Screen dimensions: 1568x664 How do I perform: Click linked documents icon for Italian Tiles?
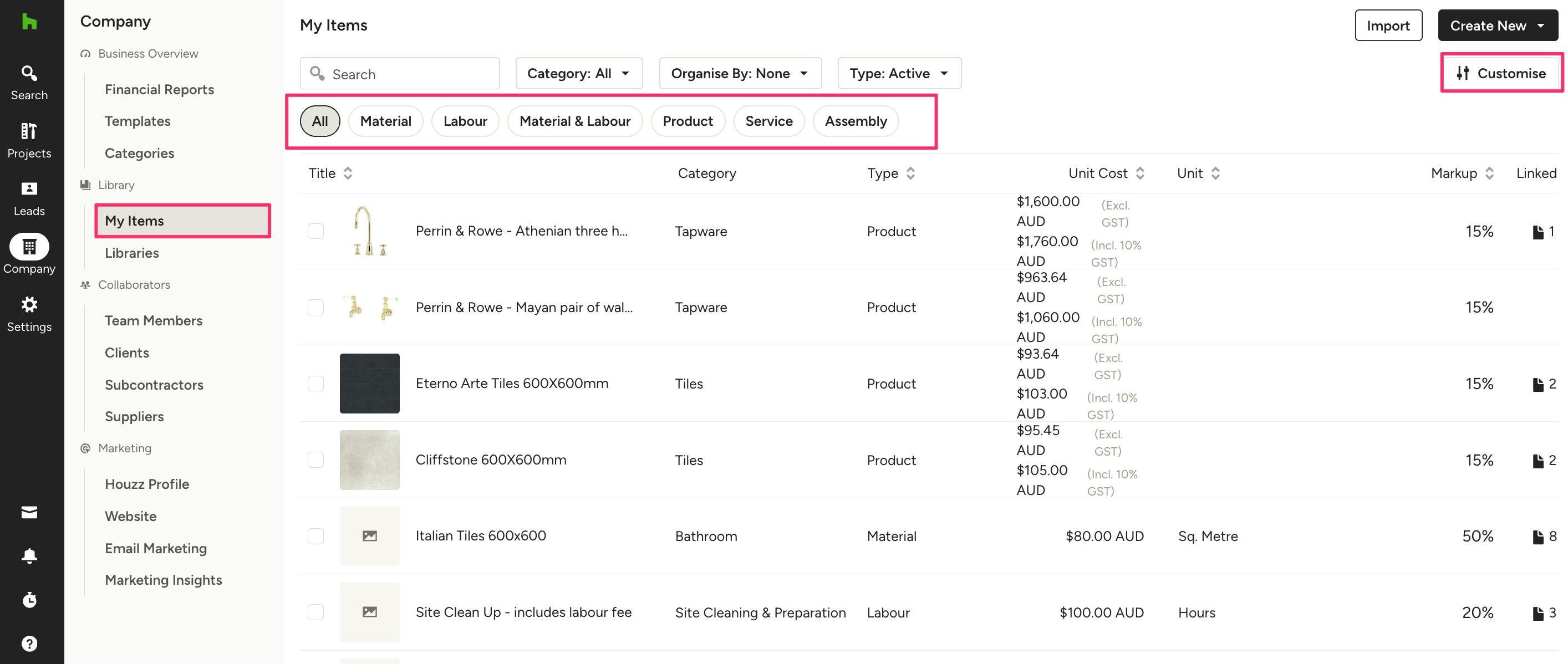pyautogui.click(x=1538, y=536)
